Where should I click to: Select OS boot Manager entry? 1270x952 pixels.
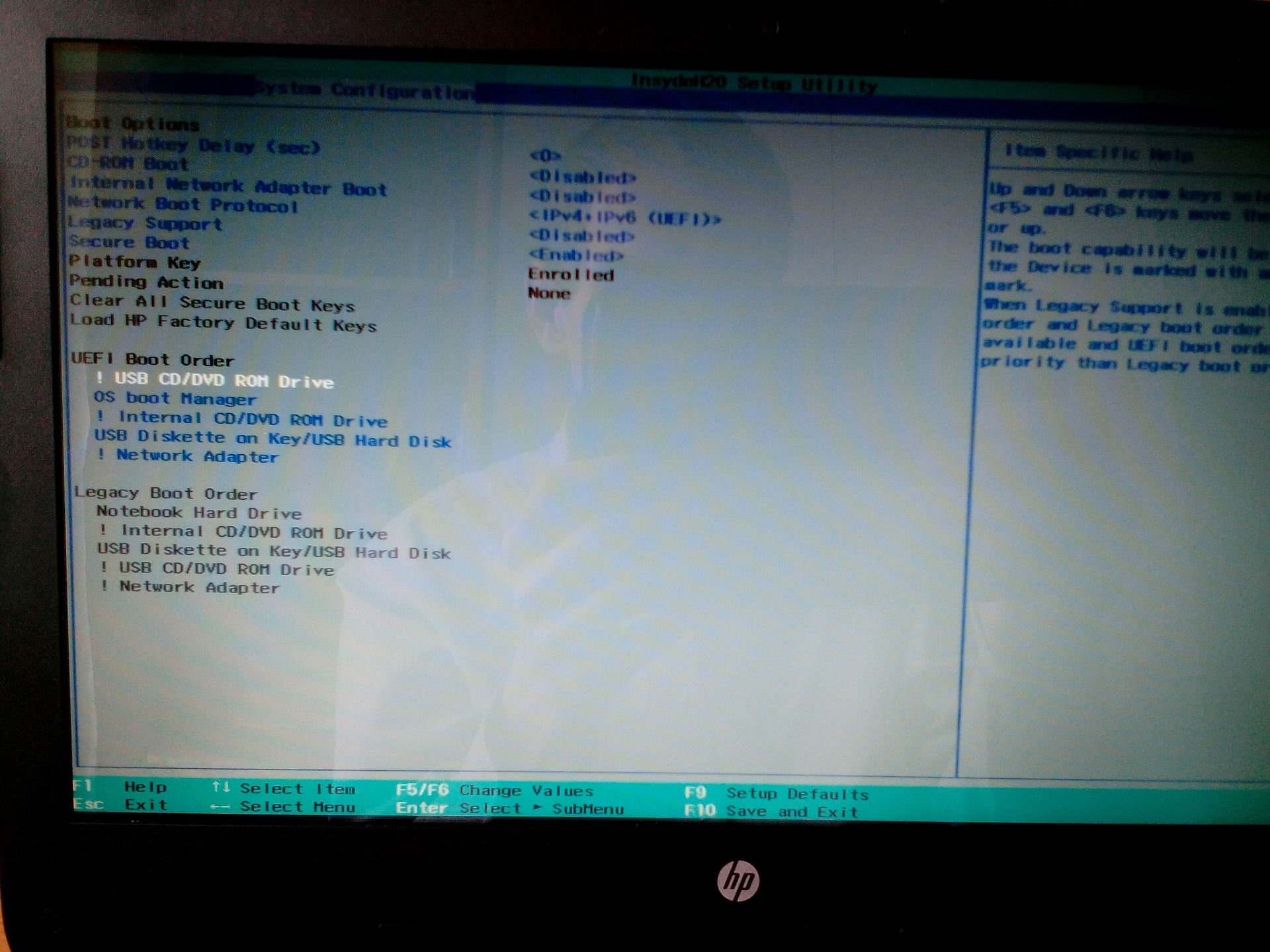tap(175, 398)
